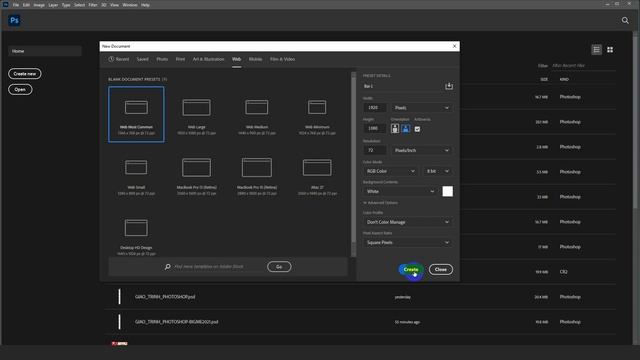The image size is (640, 360).
Task: Click the Photoshop Ps logo on the Home screen
Action: click(14, 20)
